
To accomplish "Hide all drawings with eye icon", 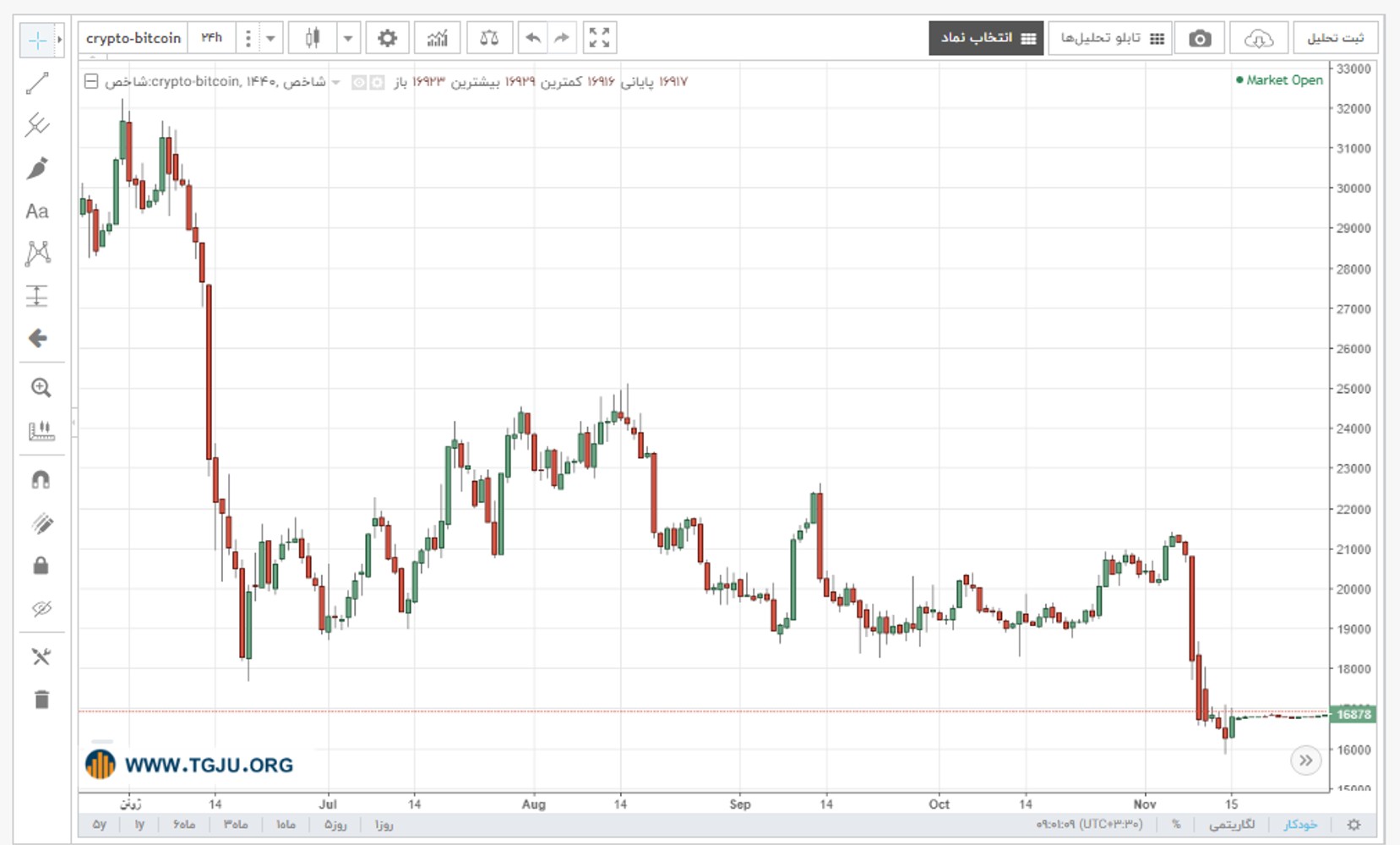I will click(x=41, y=608).
